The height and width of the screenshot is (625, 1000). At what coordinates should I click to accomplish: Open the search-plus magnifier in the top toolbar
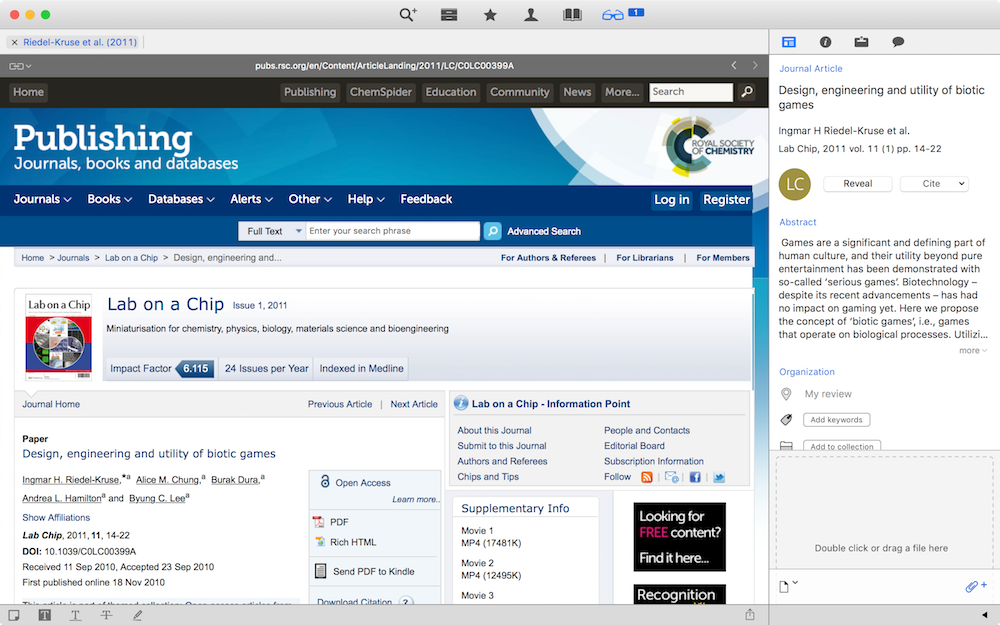(408, 14)
